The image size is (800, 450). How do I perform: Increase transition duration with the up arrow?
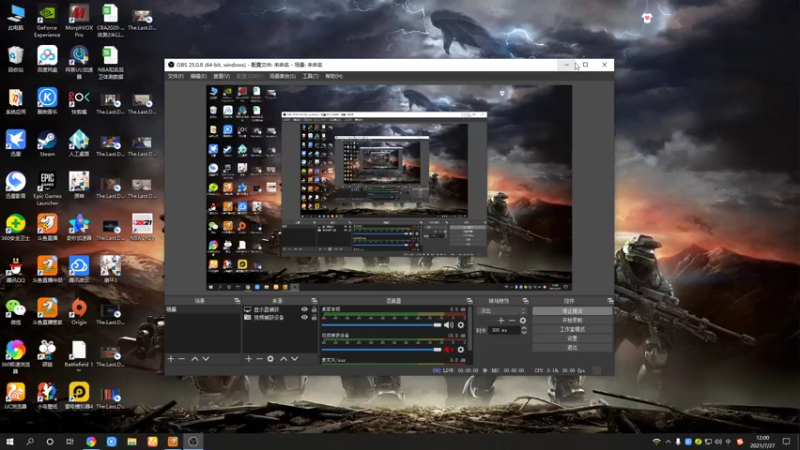coord(523,328)
